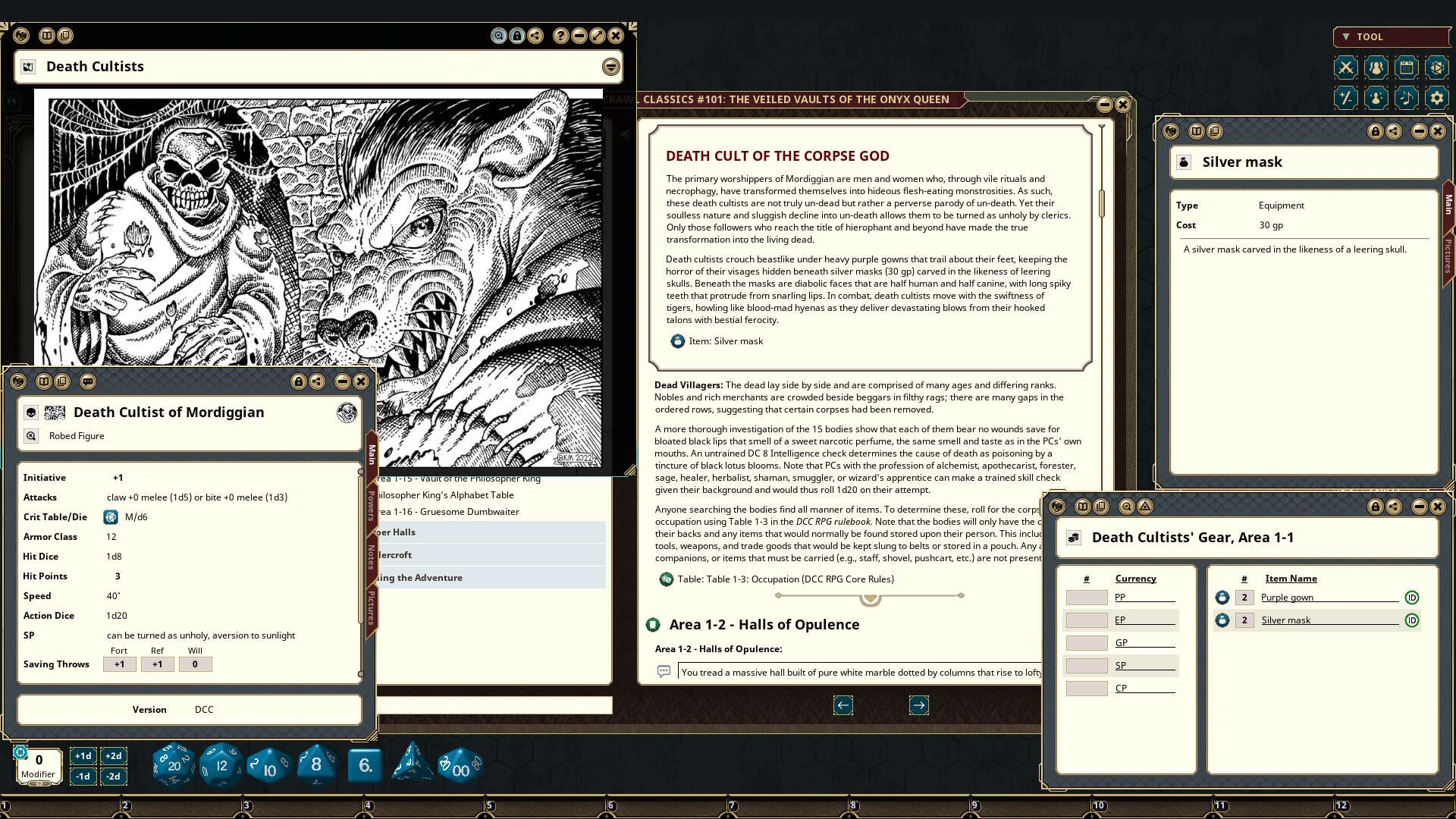Screen dimensions: 1456x819
Task: Open the Party Sheet tool
Action: 1376,67
